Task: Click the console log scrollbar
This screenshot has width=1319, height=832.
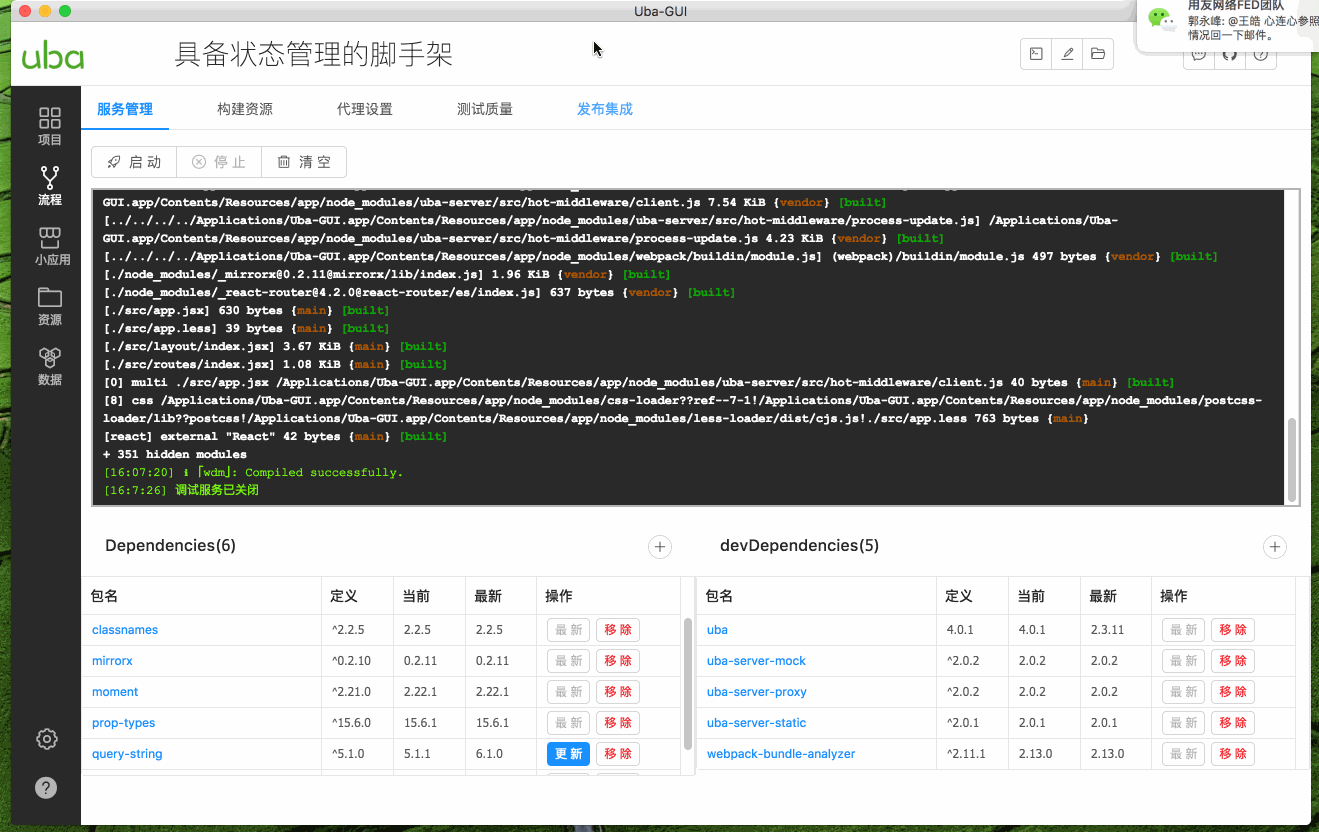Action: (1292, 460)
